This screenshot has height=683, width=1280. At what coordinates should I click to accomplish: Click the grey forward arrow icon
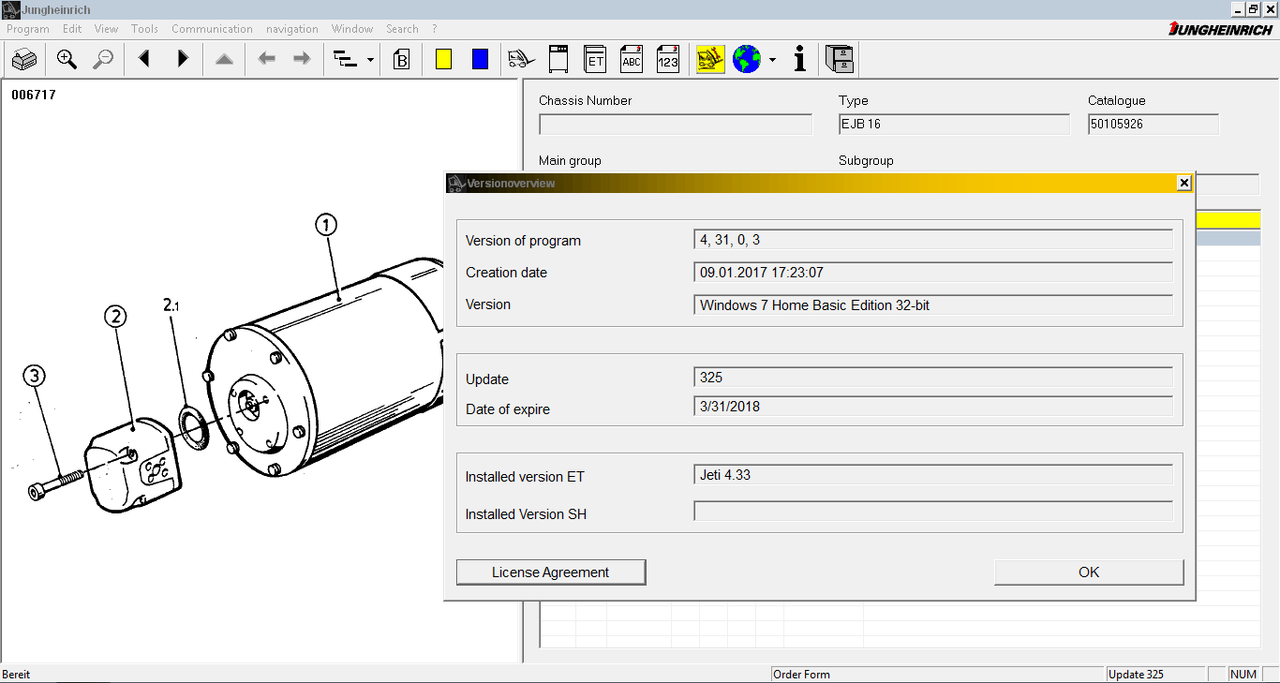pos(301,60)
